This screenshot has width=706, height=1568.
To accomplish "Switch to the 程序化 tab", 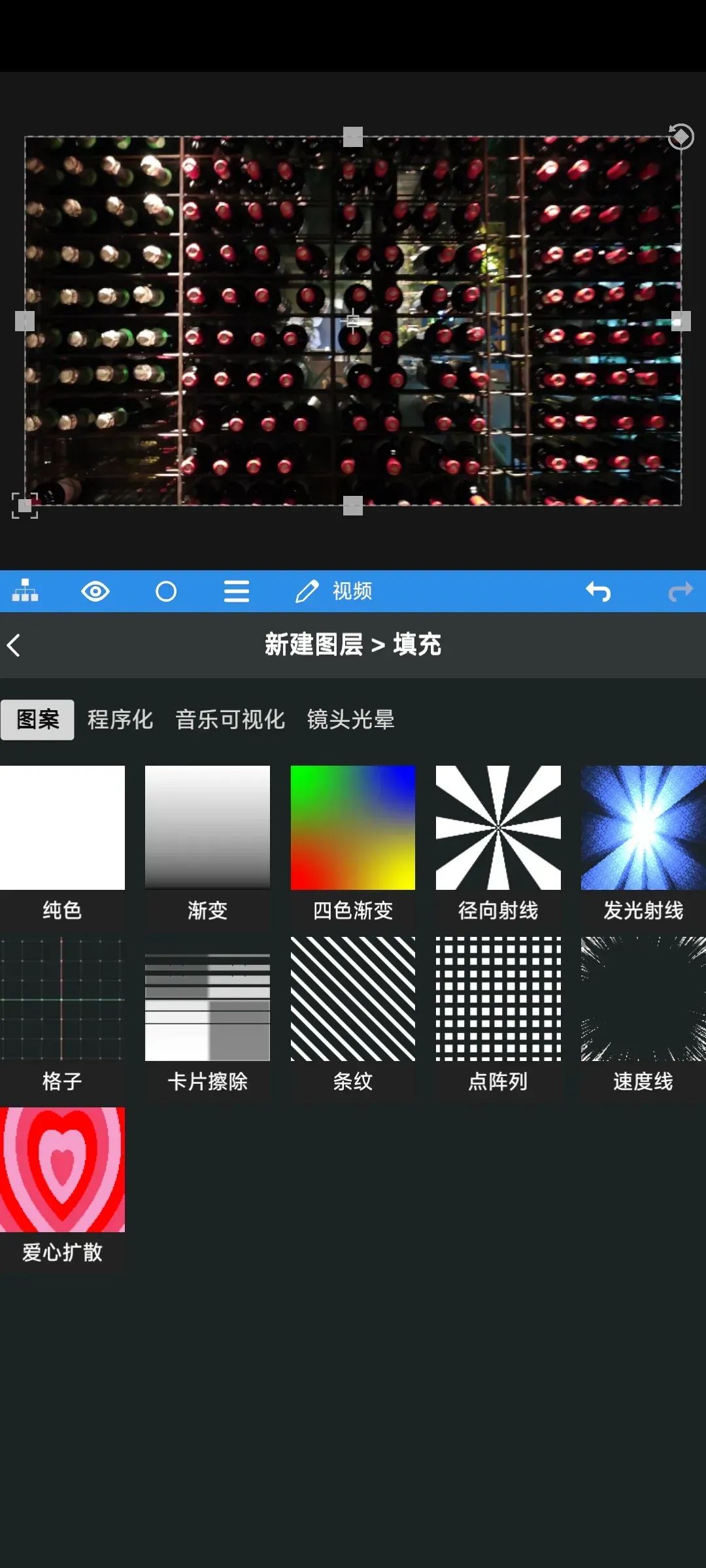I will pos(120,719).
